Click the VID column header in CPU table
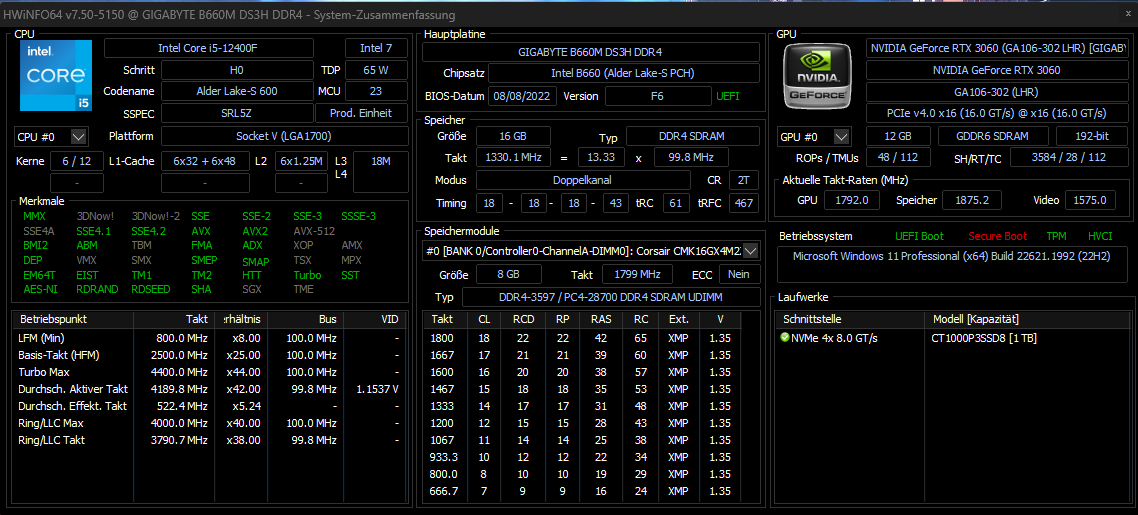1138x515 pixels. point(377,319)
